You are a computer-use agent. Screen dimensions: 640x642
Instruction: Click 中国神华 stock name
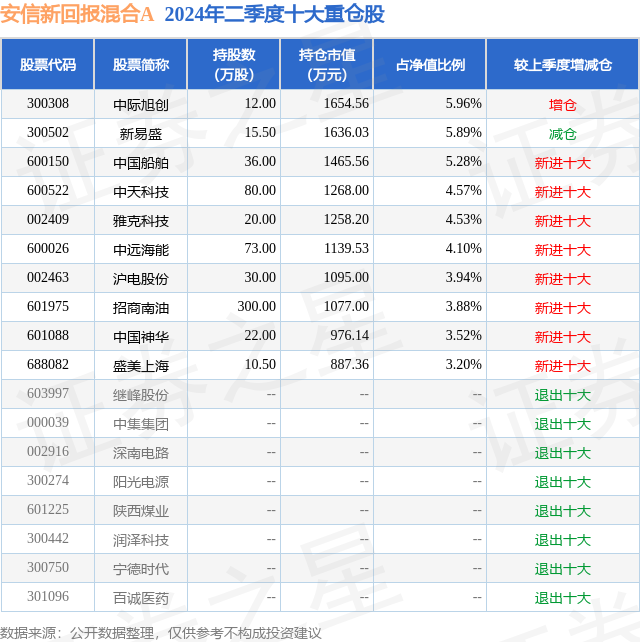click(140, 337)
